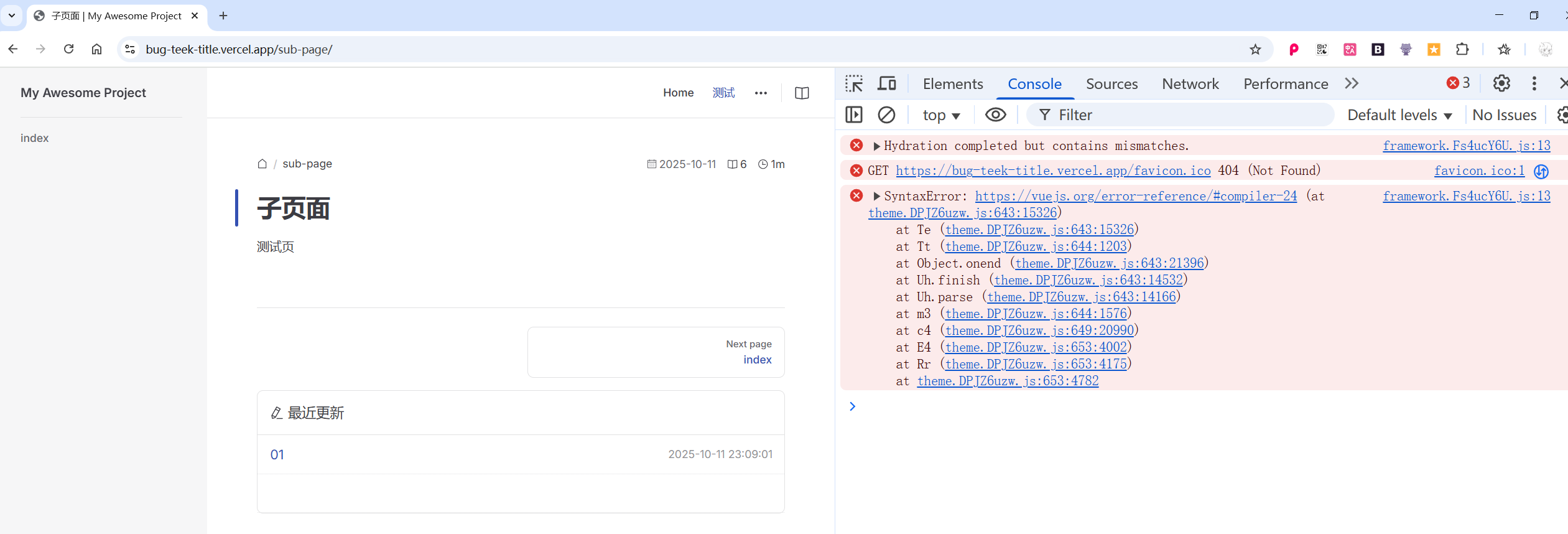Viewport: 1568px width, 534px height.
Task: Go to the Next page index link
Action: point(757,360)
